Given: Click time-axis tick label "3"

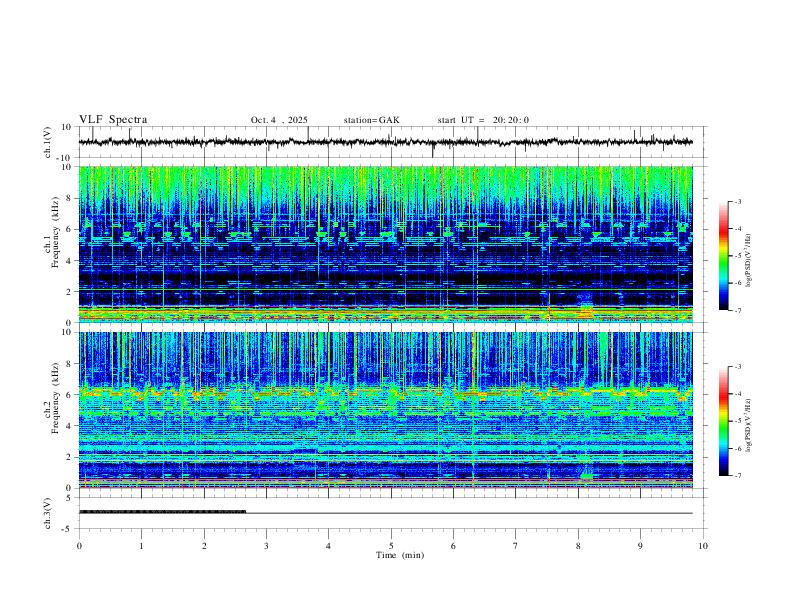Looking at the screenshot, I should [266, 546].
